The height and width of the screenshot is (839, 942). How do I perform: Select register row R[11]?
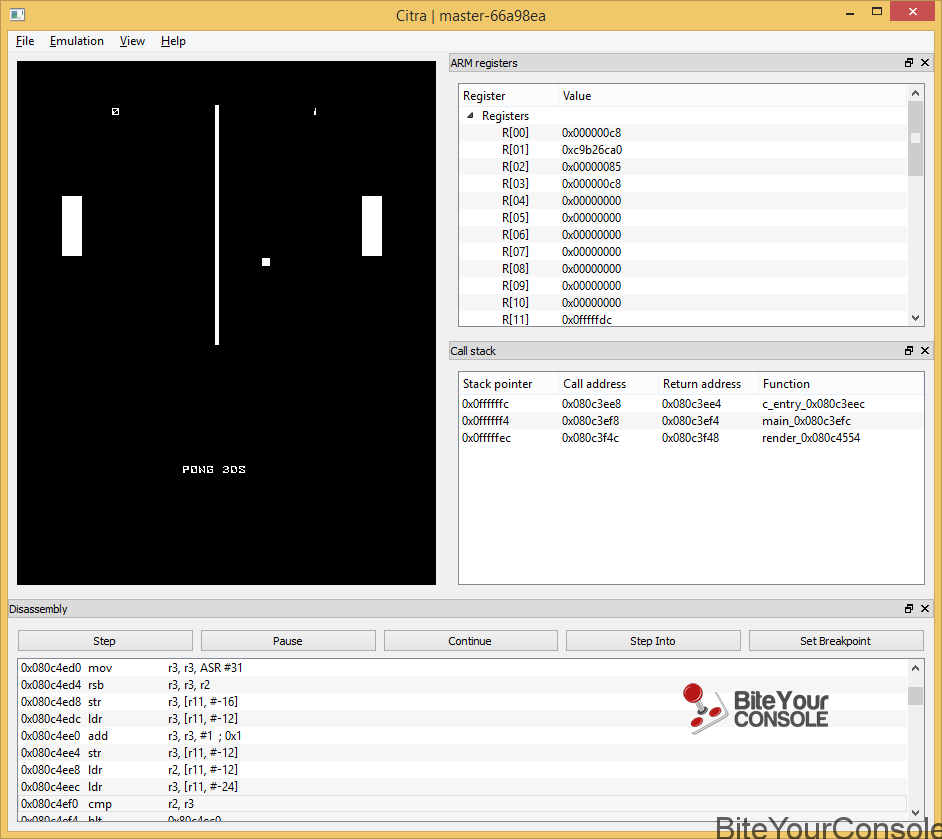pyautogui.click(x=683, y=319)
